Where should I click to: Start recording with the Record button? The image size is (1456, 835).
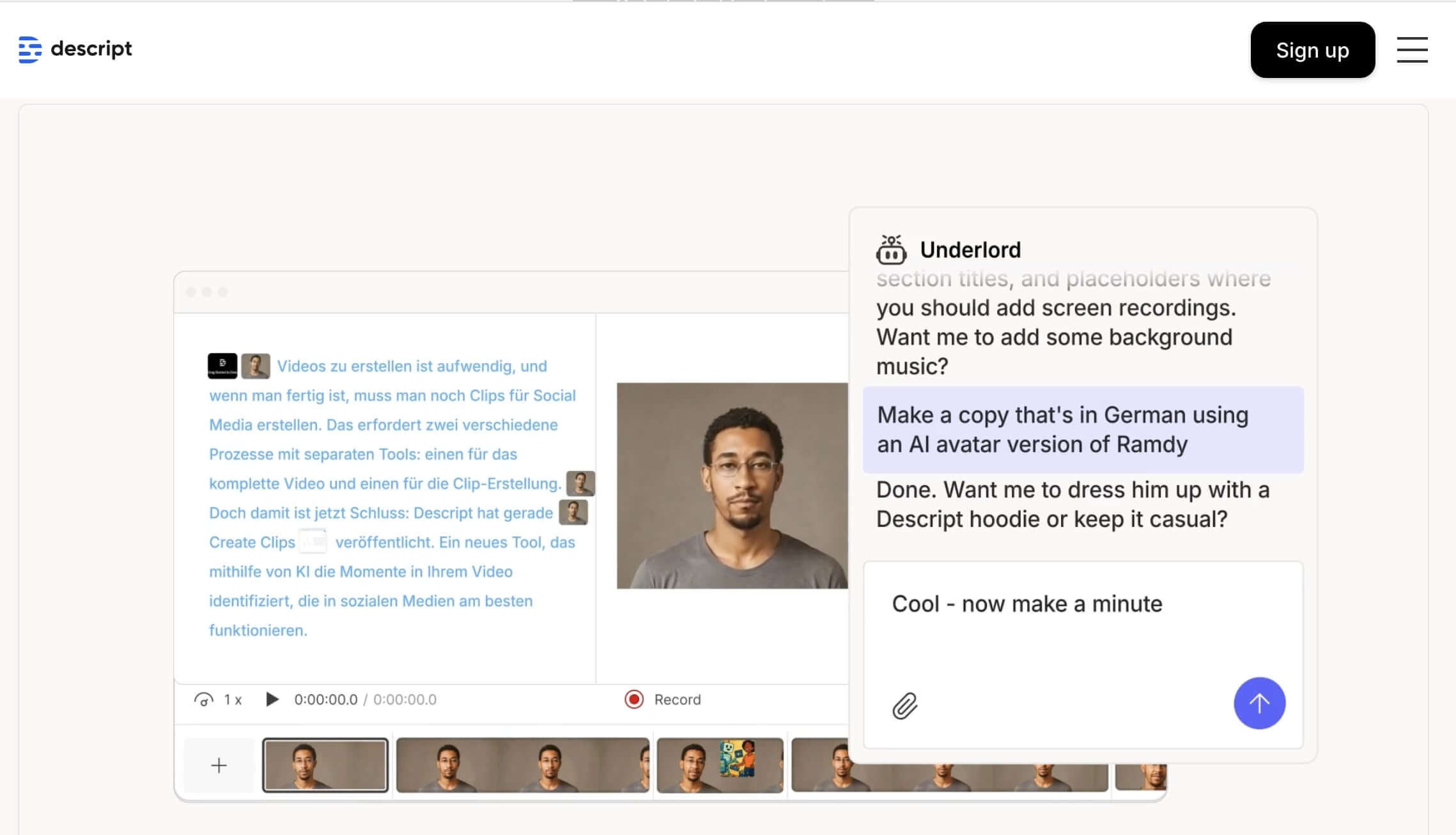click(663, 699)
